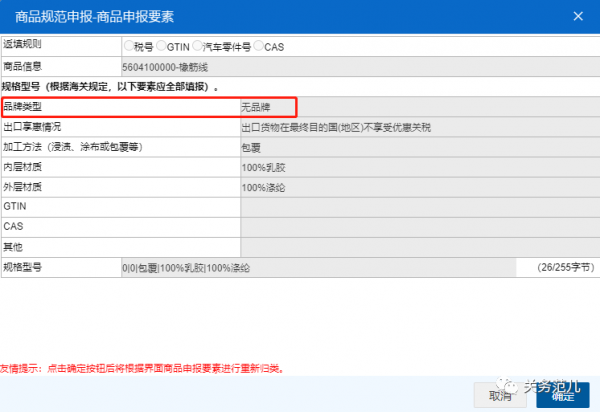Viewport: 600px width, 412px height.
Task: Click the red 友情提示 hint text
Action: pos(142,368)
